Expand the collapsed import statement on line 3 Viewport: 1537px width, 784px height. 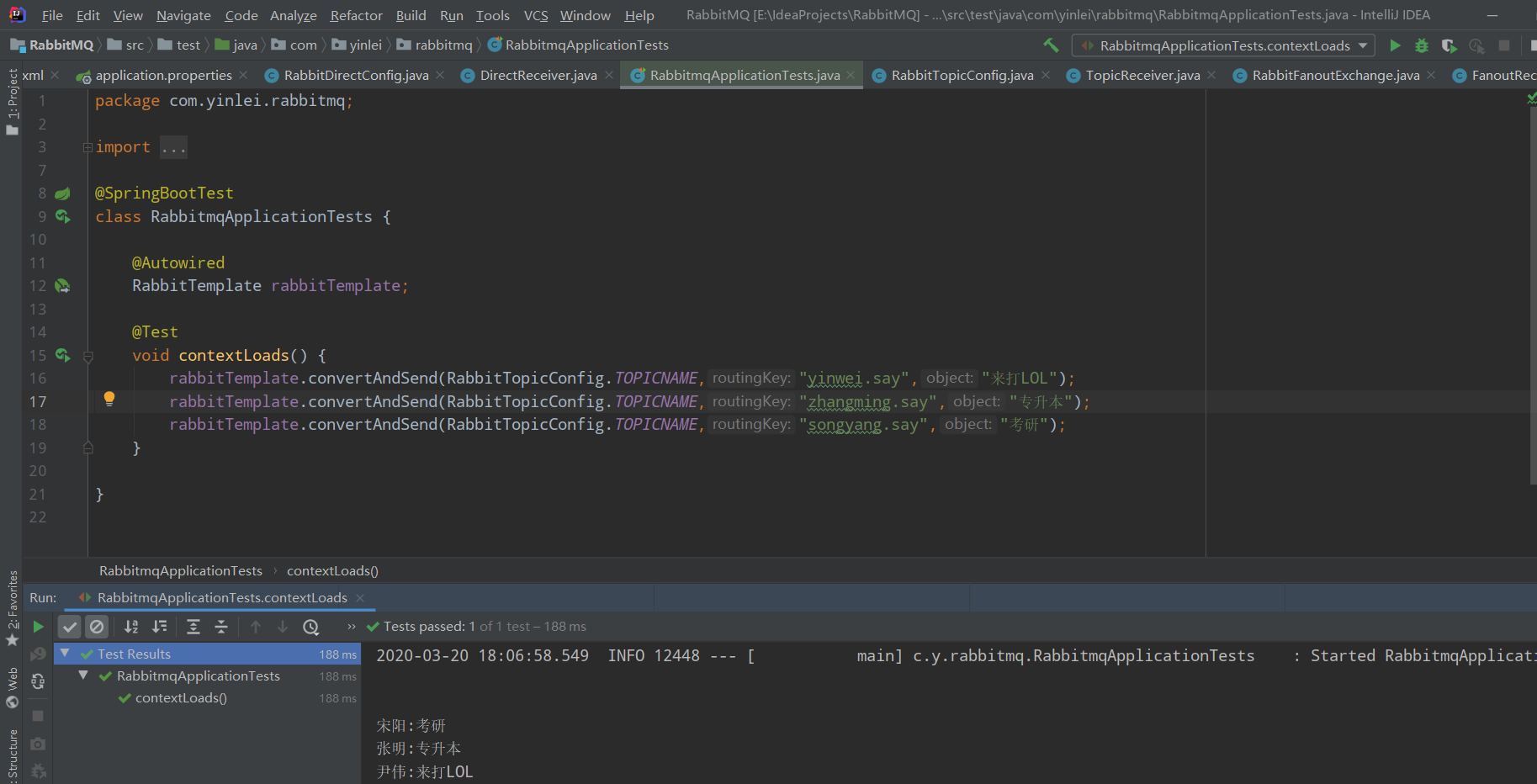pos(87,146)
